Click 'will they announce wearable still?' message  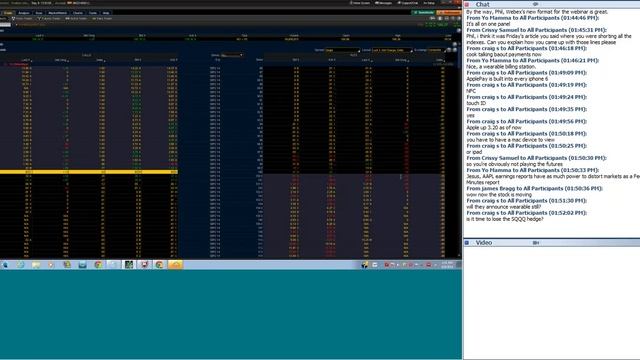point(503,207)
